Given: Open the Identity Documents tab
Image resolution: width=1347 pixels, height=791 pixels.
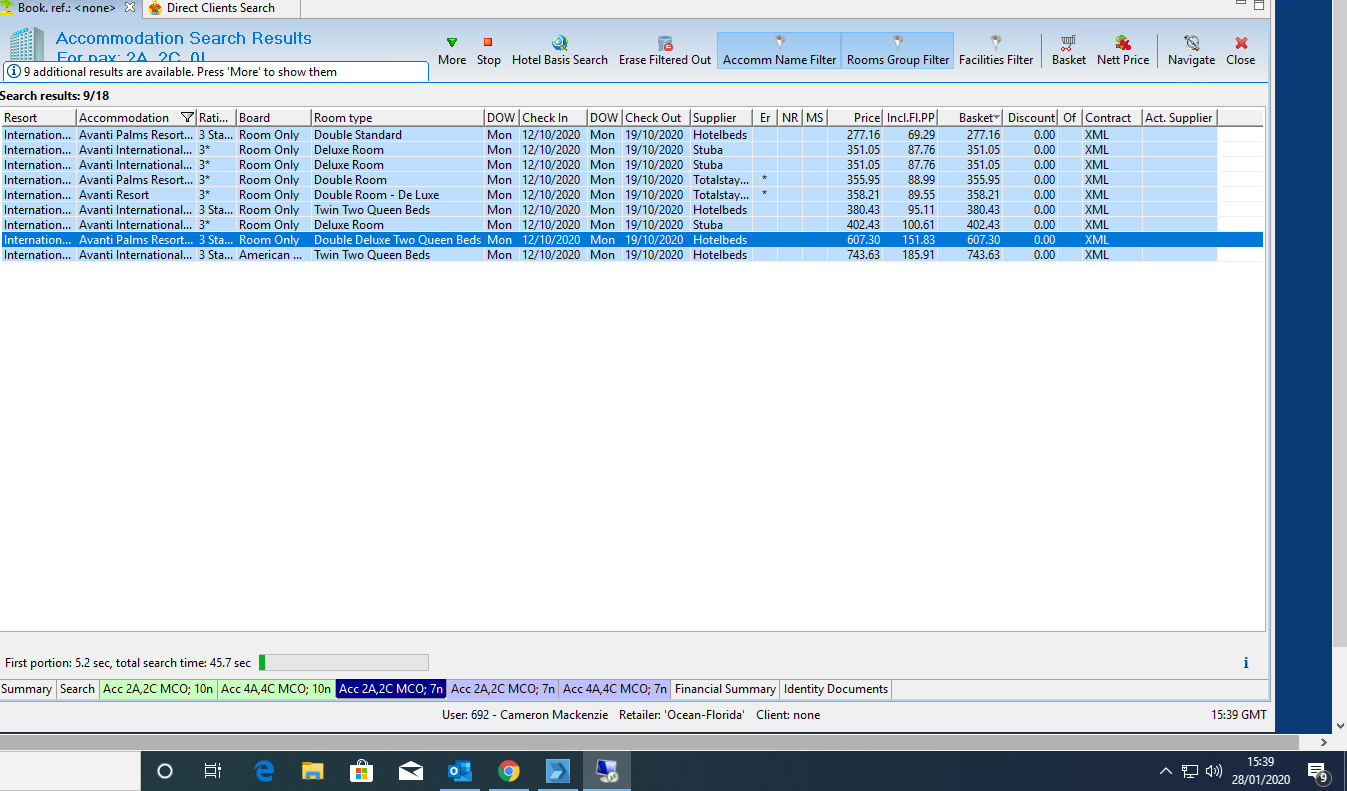Looking at the screenshot, I should [836, 689].
